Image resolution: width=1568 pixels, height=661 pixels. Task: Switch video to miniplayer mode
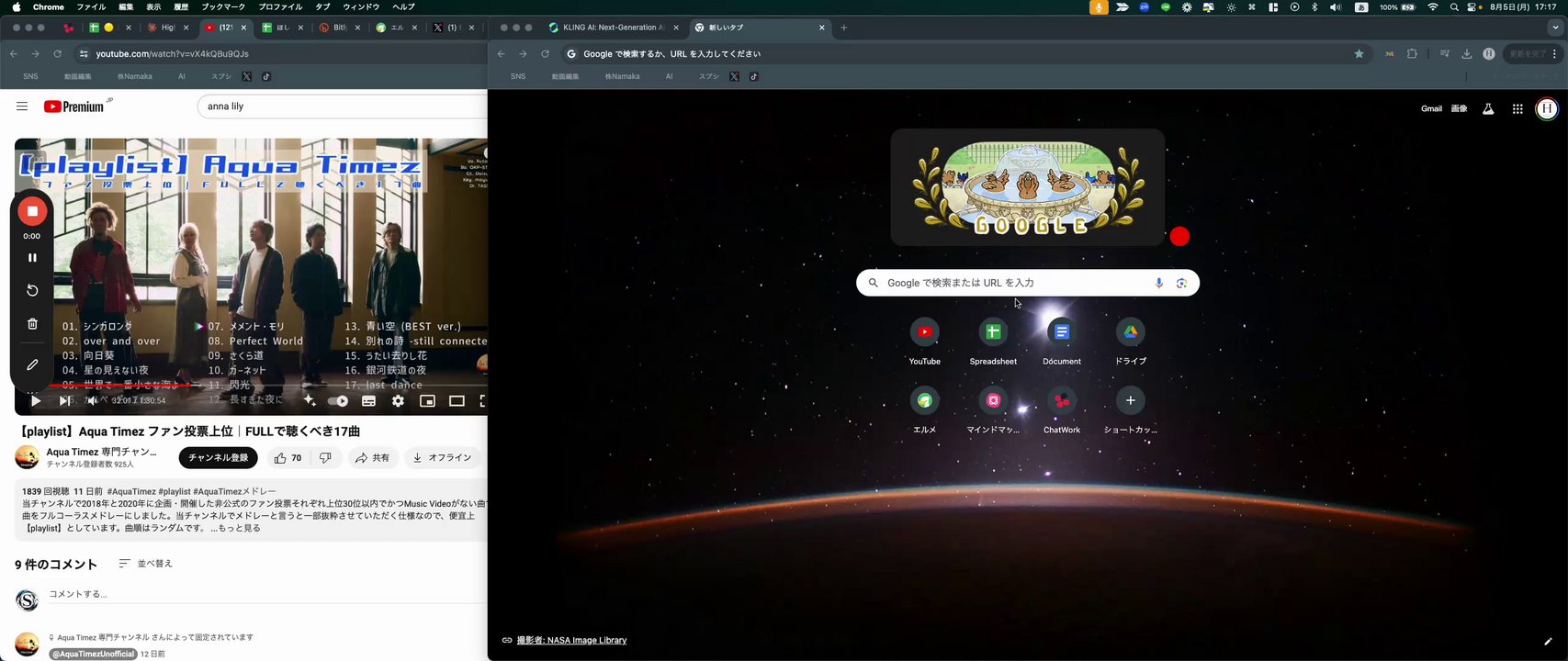(x=427, y=401)
